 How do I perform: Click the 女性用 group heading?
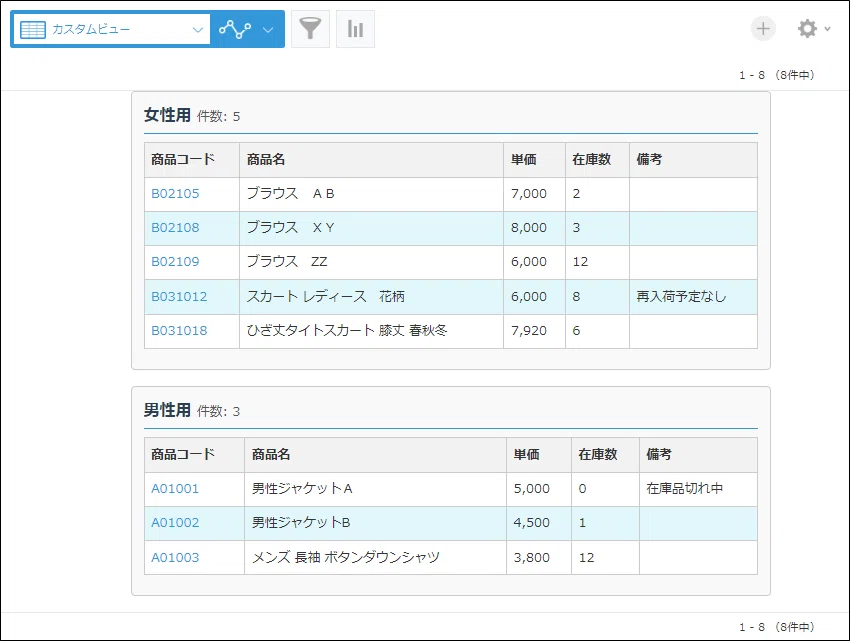point(167,115)
